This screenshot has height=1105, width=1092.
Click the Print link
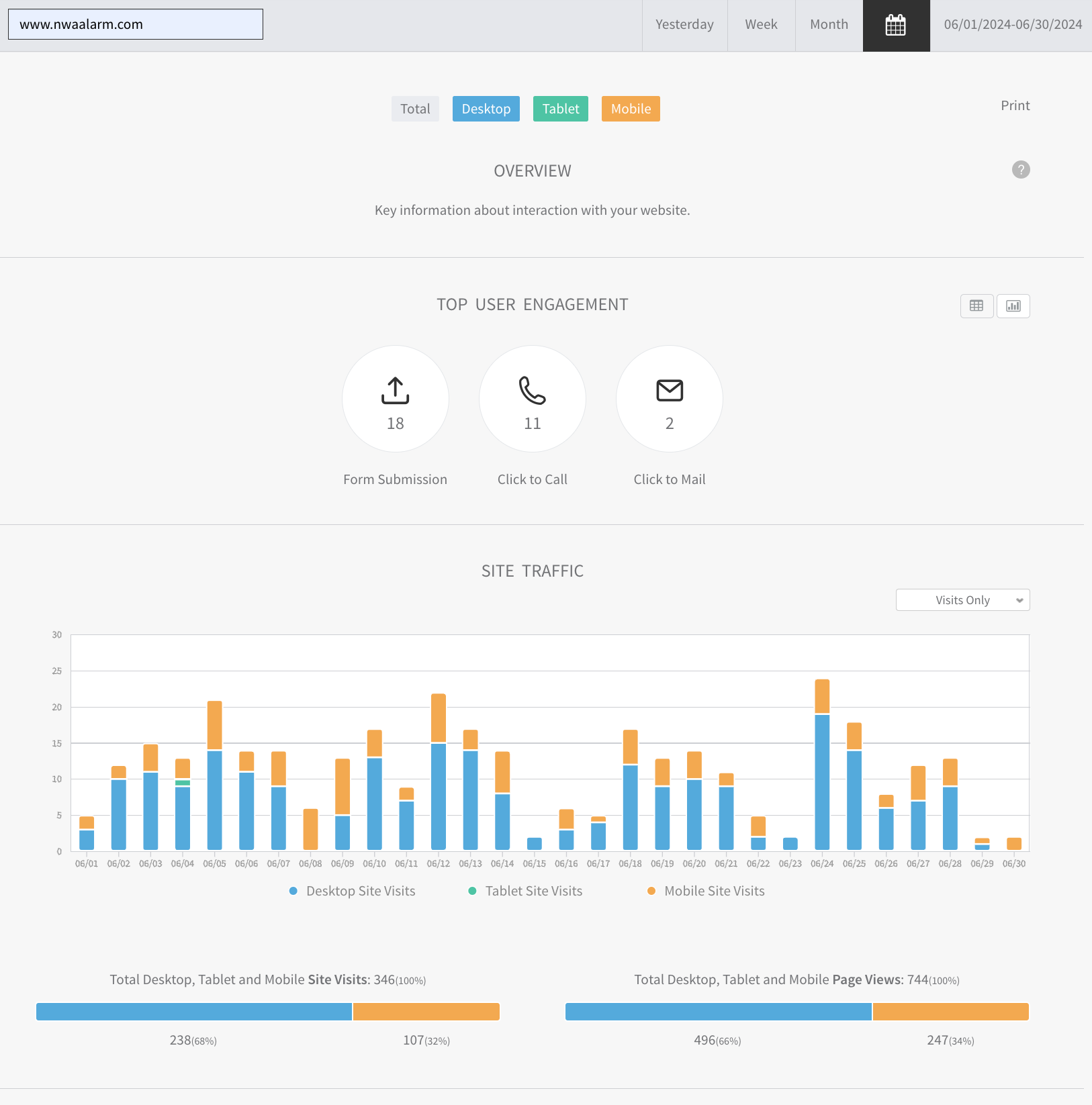pyautogui.click(x=1015, y=105)
